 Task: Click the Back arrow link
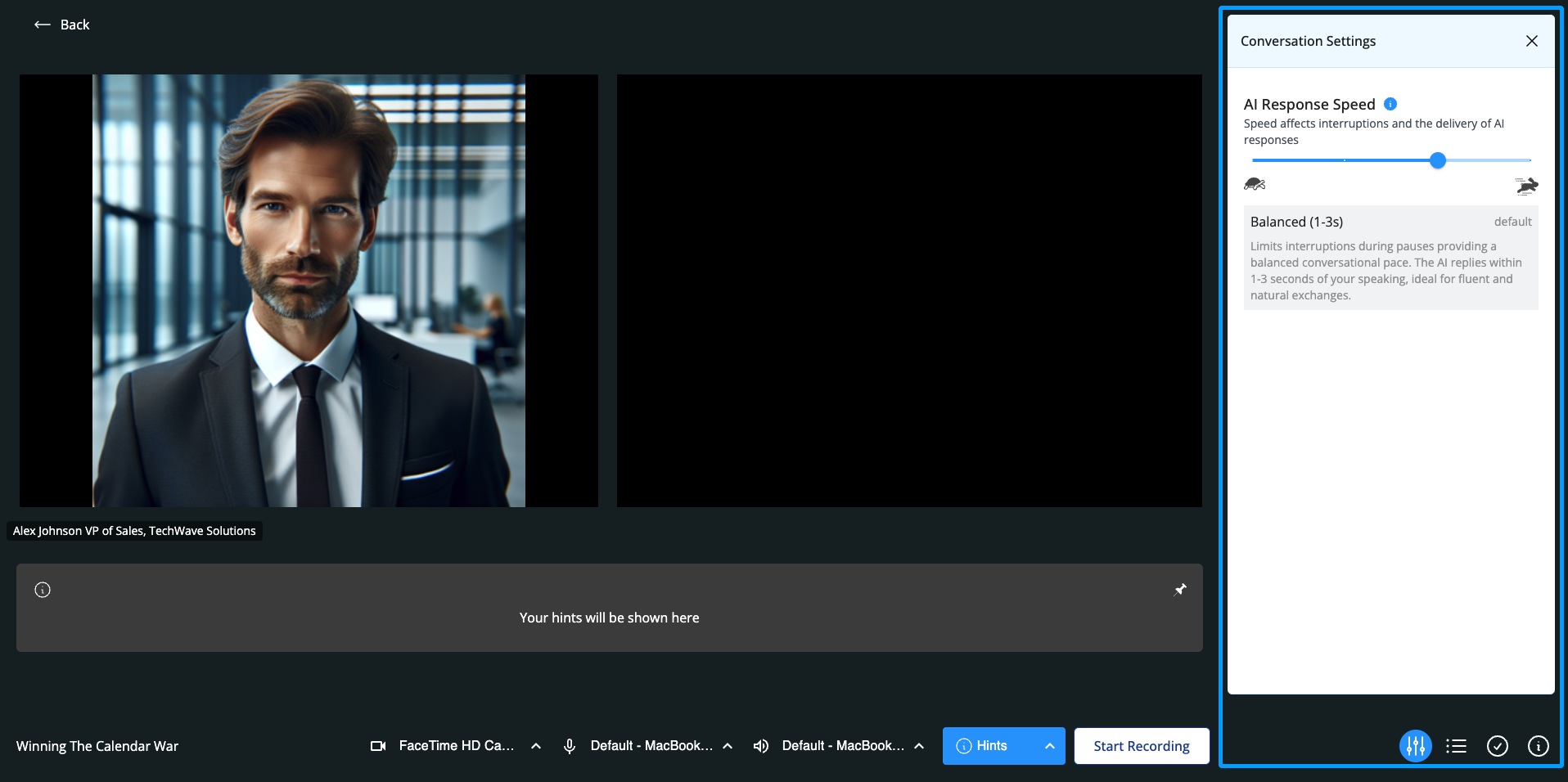61,25
